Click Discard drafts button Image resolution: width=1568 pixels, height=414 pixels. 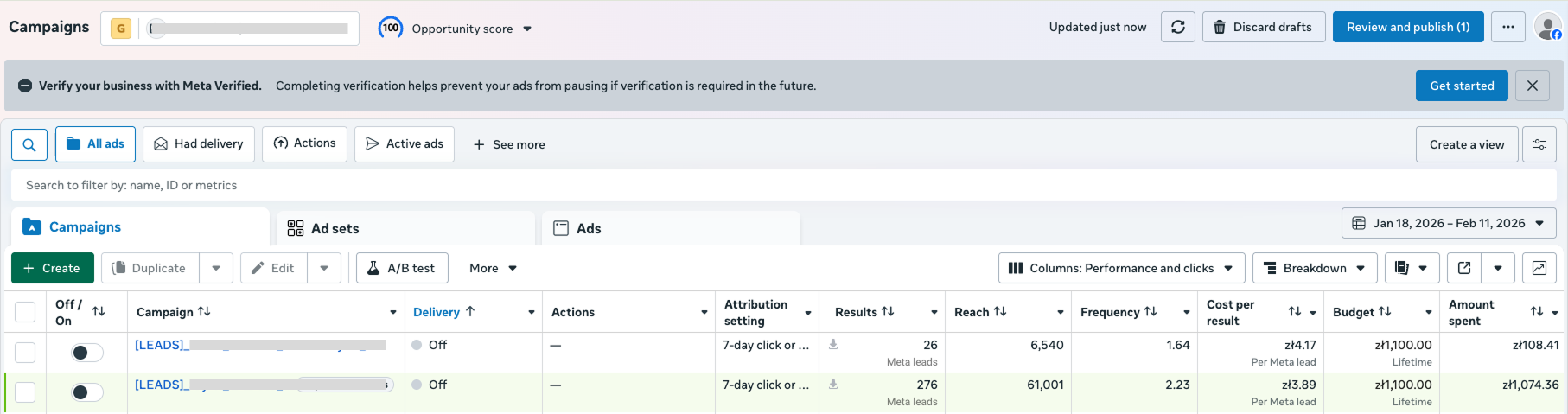coord(1263,27)
